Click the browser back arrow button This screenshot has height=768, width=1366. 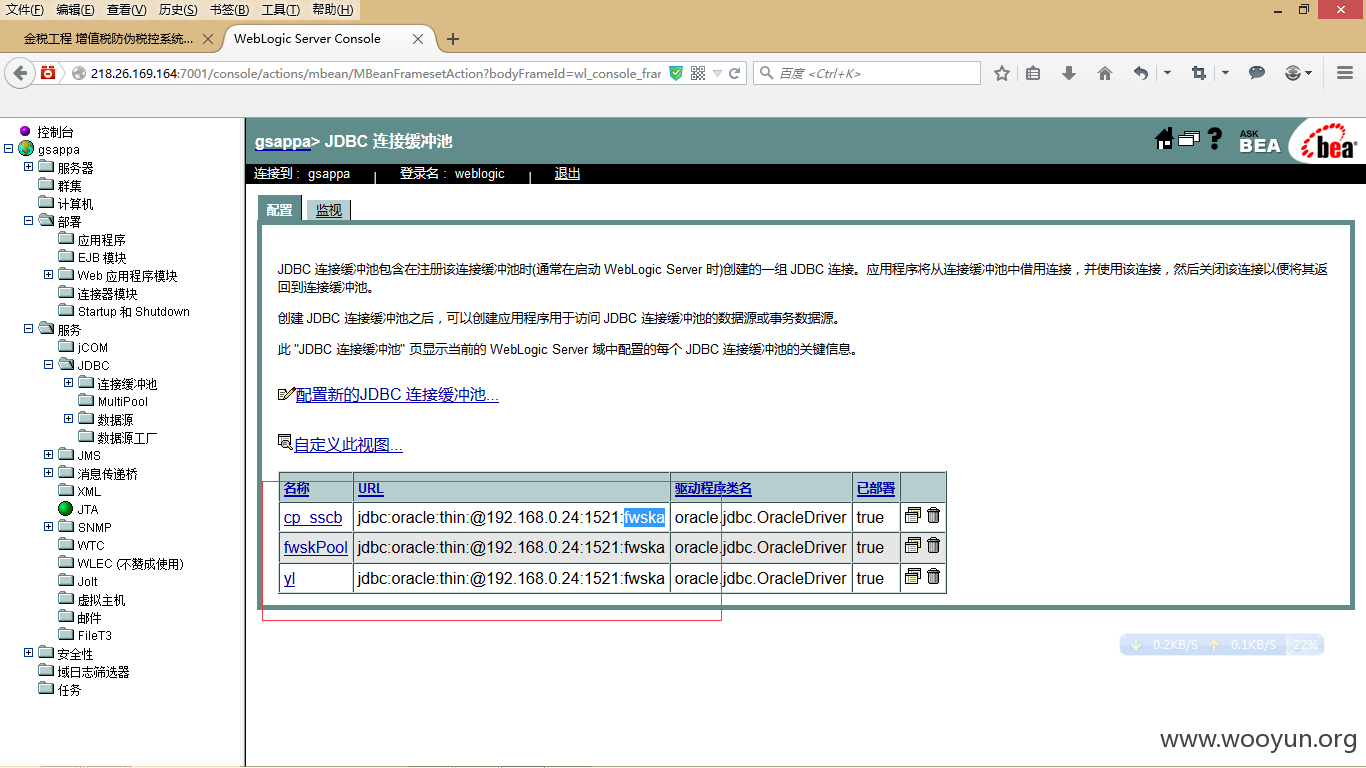20,73
